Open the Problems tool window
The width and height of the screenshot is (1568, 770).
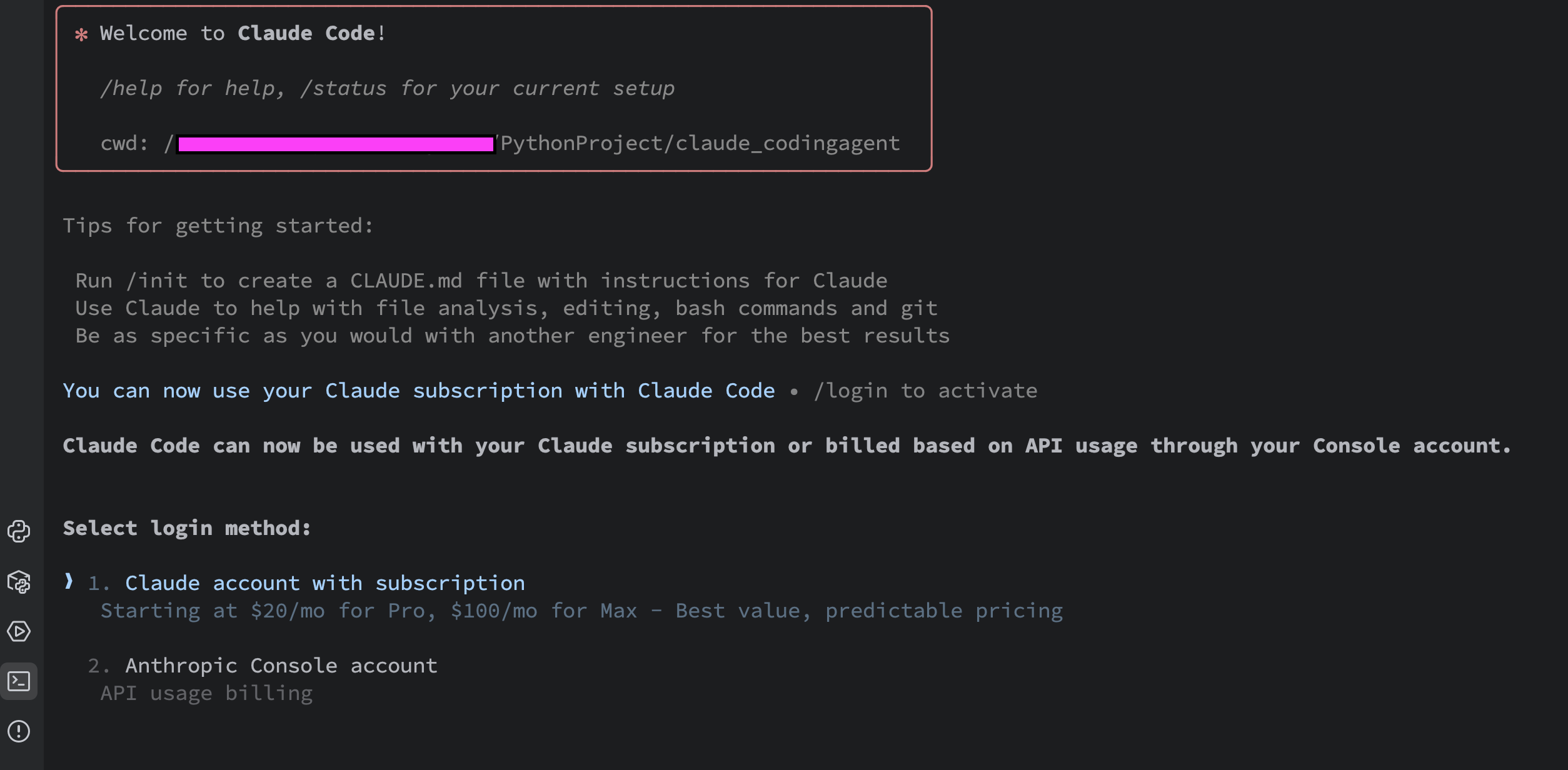click(19, 731)
